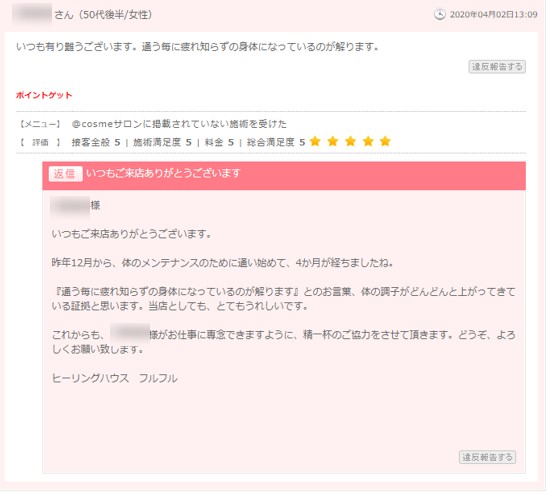Click the blurred name before 様 in reply
Viewport: 546px width, 492px height.
pos(70,206)
